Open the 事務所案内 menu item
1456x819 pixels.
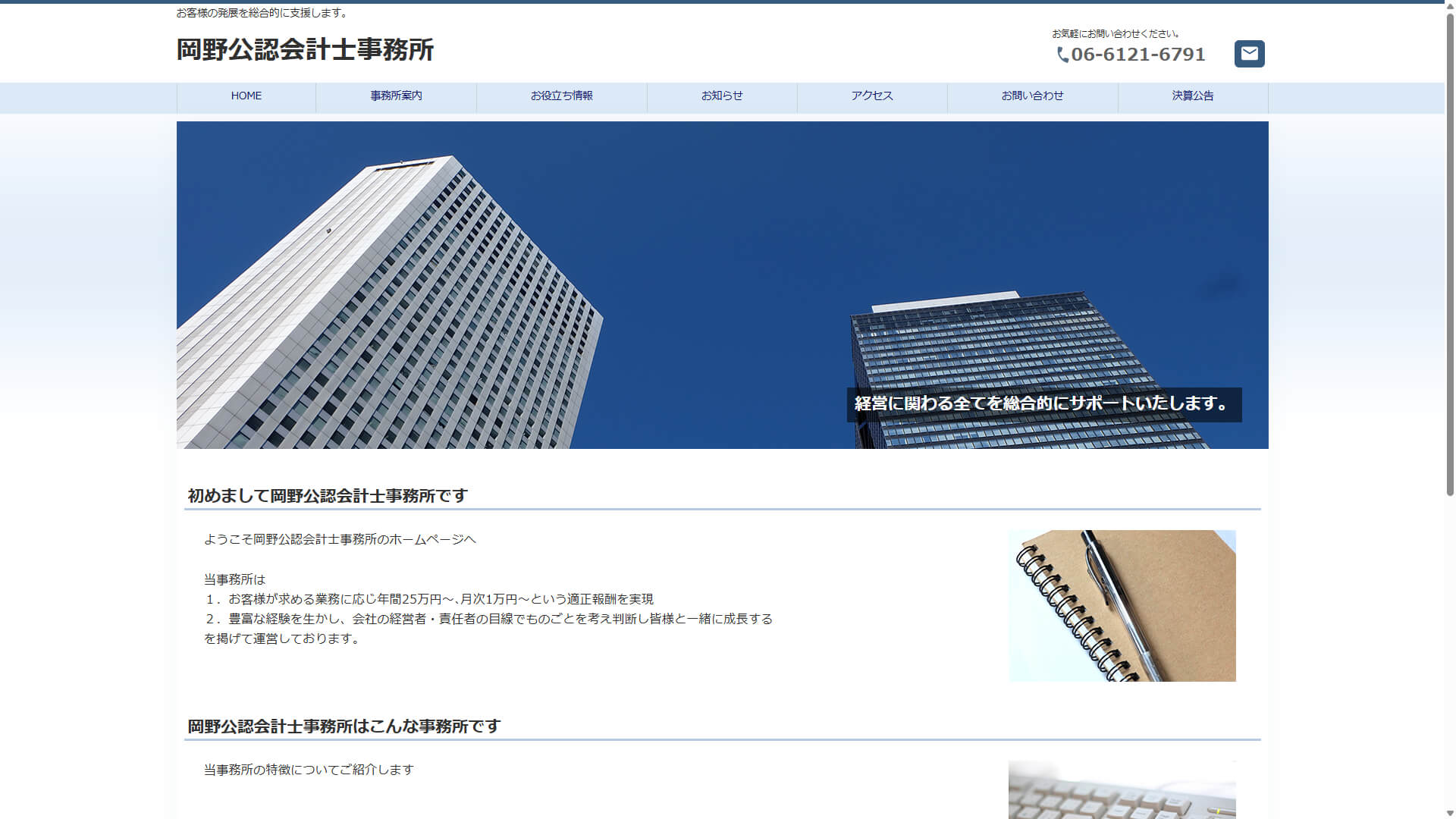[x=396, y=96]
